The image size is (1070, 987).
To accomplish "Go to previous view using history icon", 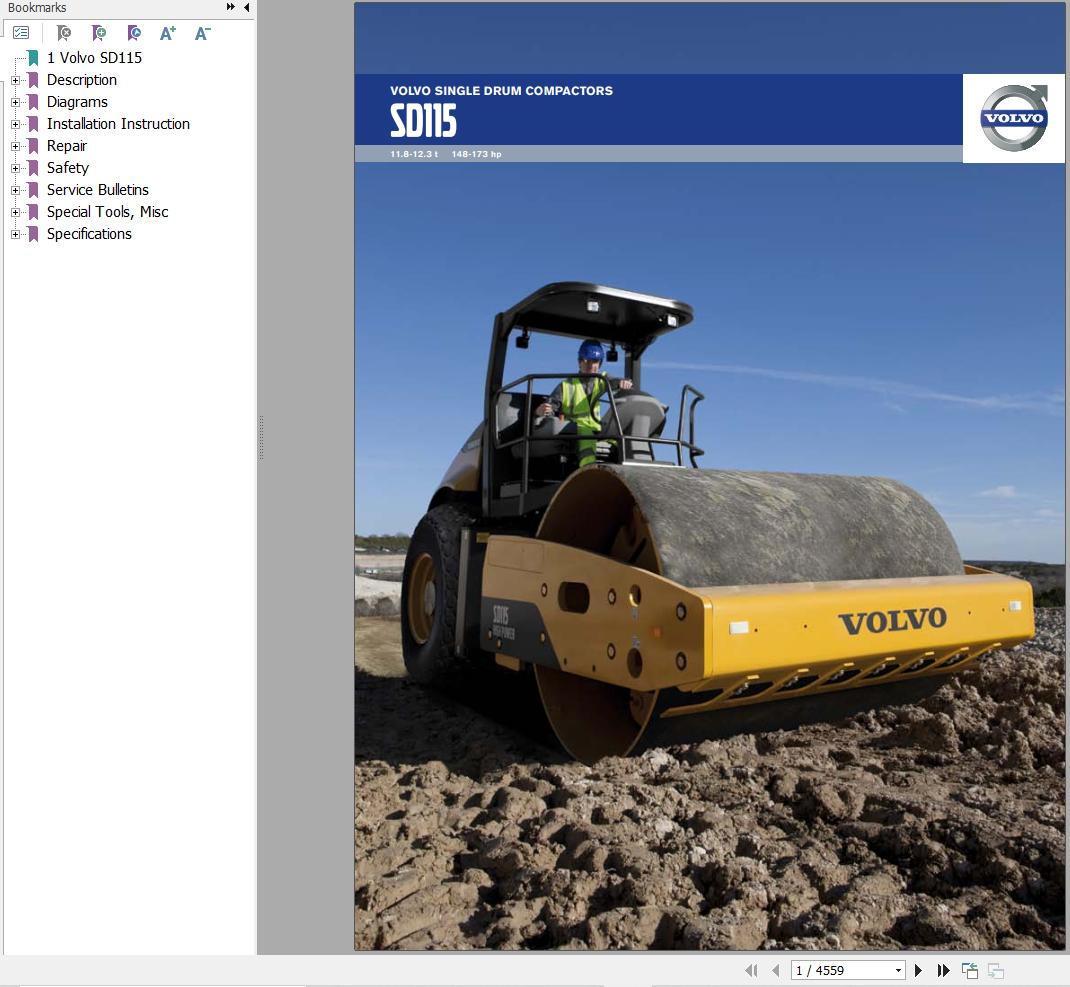I will pos(969,970).
